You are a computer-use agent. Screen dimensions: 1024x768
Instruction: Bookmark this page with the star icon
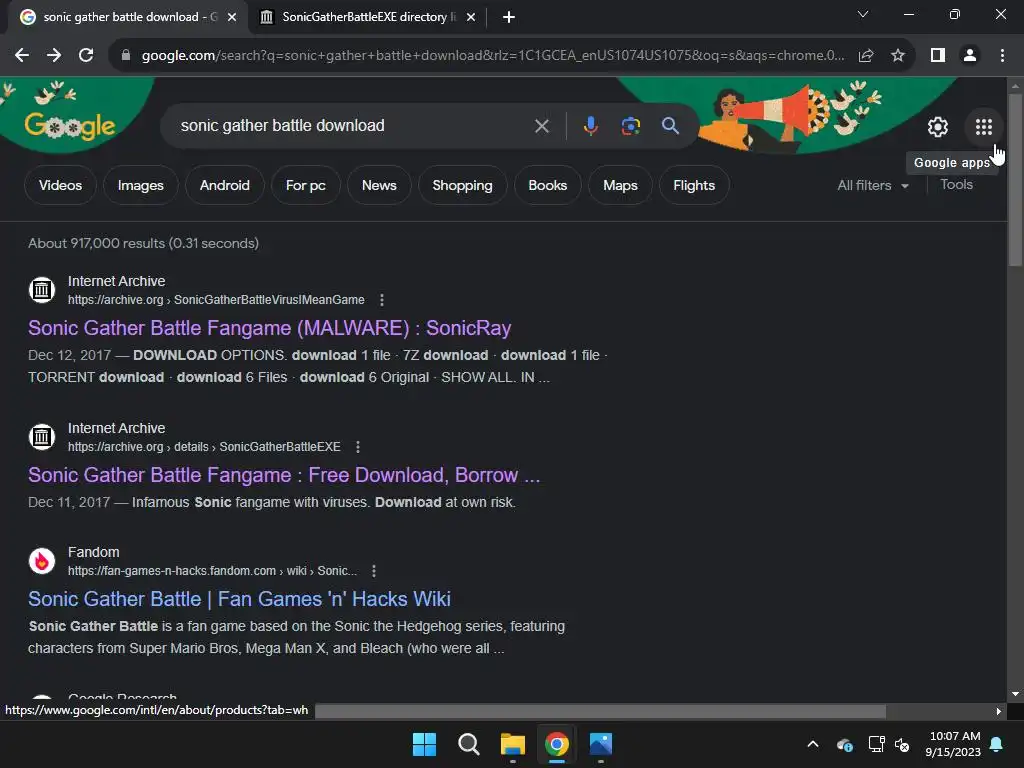click(x=898, y=56)
